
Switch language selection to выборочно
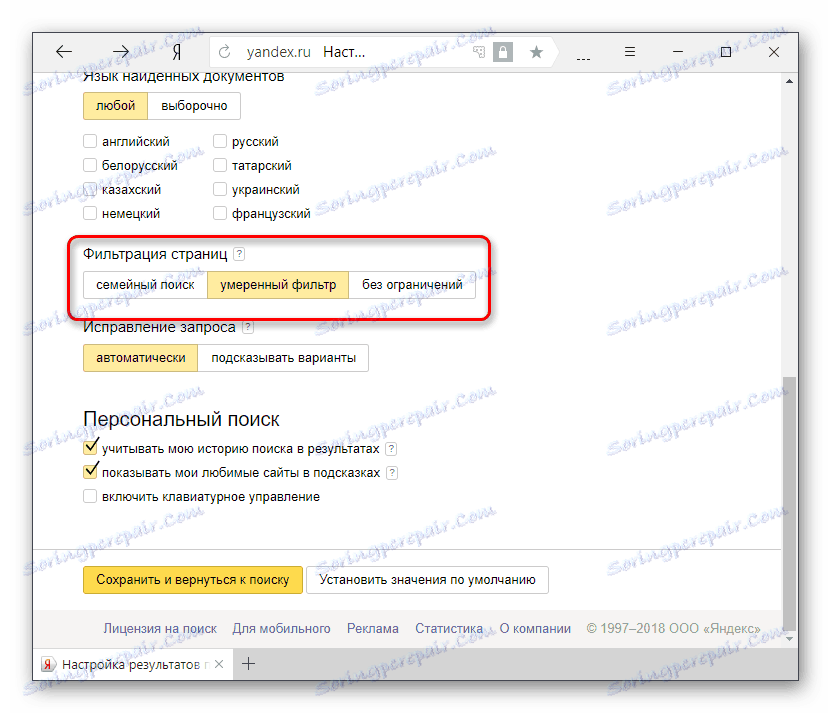pyautogui.click(x=194, y=105)
